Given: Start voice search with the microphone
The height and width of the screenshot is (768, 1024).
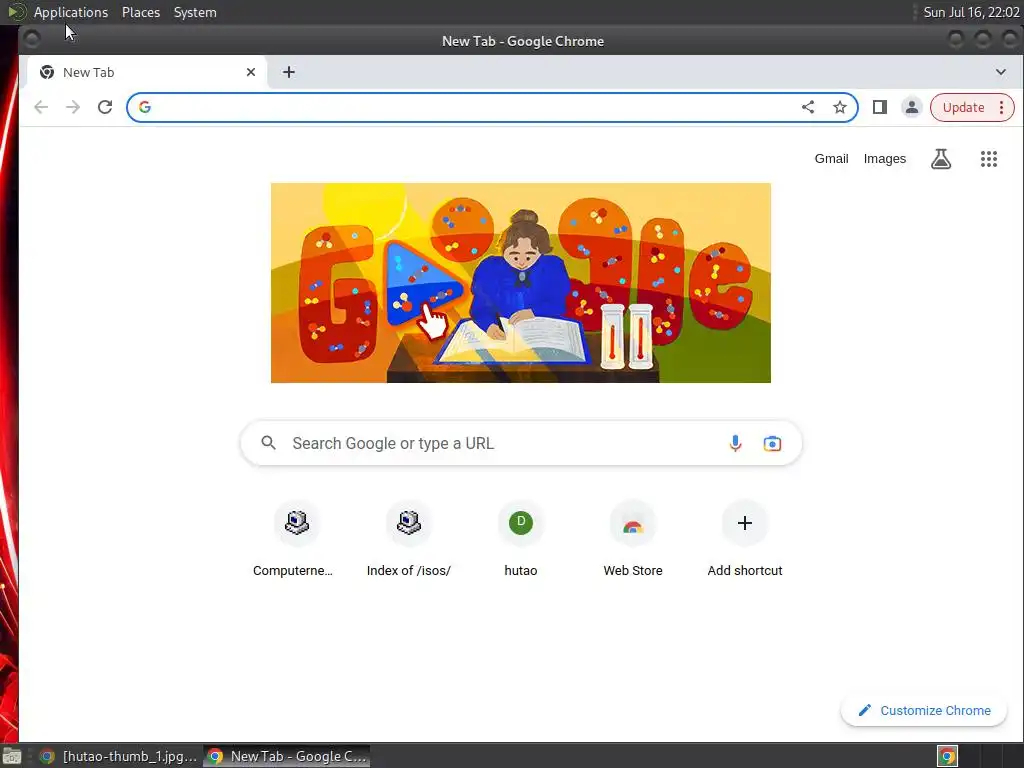Looking at the screenshot, I should point(735,443).
